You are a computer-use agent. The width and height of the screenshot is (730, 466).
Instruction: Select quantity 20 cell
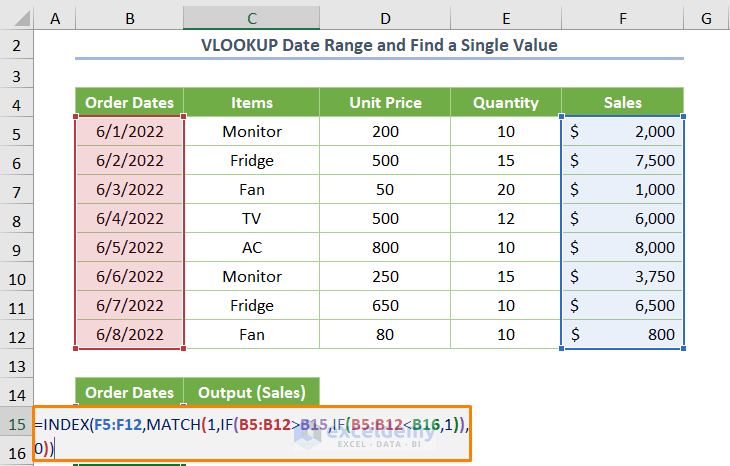[506, 189]
